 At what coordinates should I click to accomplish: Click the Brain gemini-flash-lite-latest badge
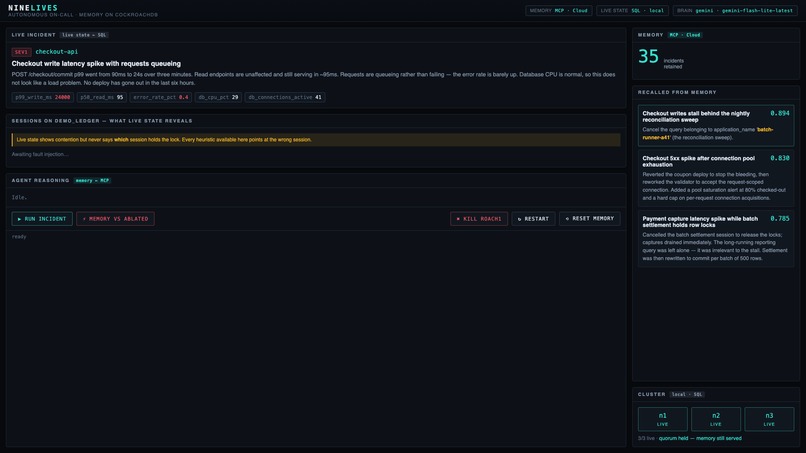[735, 10]
